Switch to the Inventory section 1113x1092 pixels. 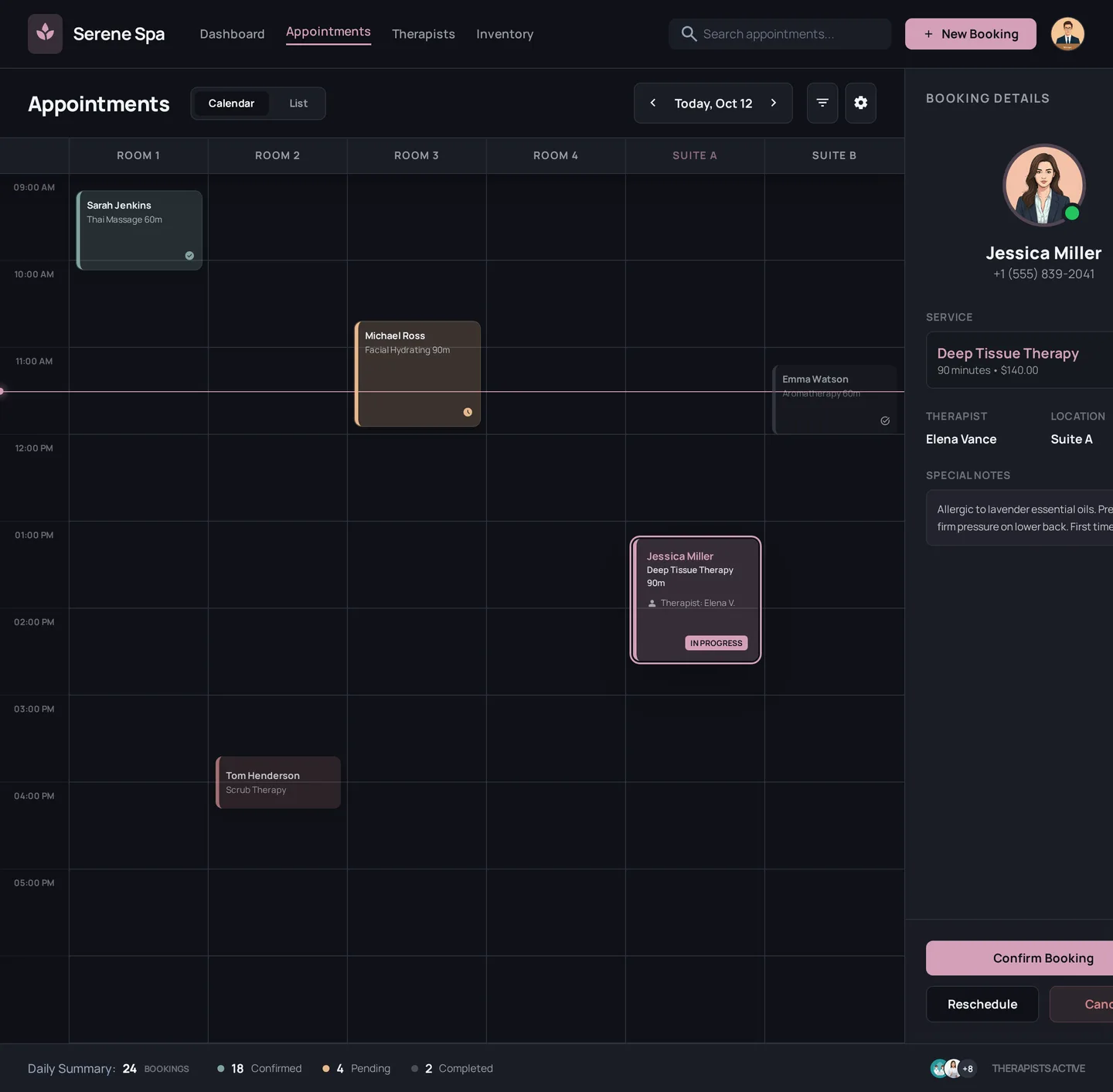(505, 34)
